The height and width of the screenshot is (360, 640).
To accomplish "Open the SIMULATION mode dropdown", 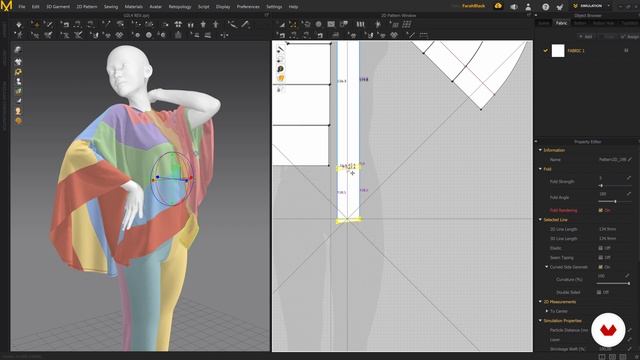I will click(x=591, y=6).
